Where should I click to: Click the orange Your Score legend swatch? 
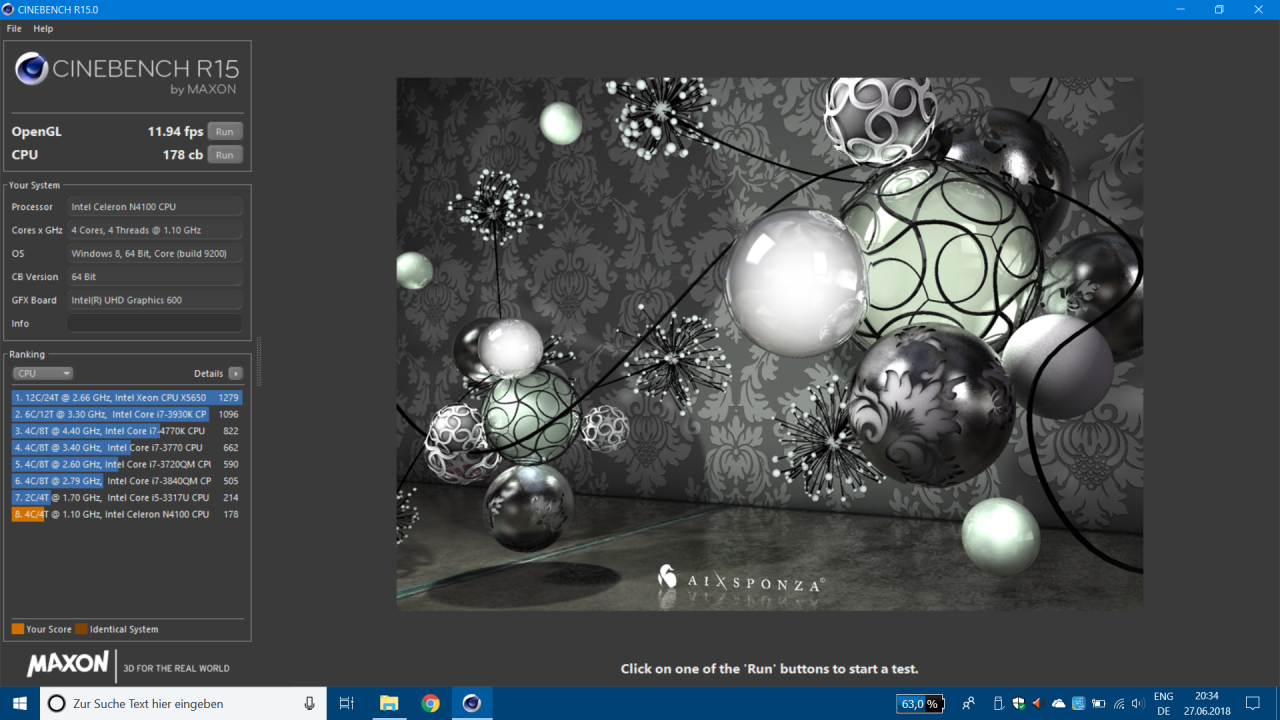pyautogui.click(x=17, y=629)
